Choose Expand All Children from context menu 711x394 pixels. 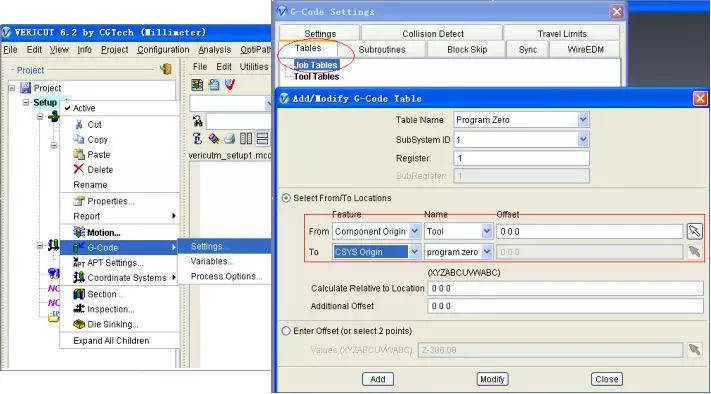pos(111,340)
